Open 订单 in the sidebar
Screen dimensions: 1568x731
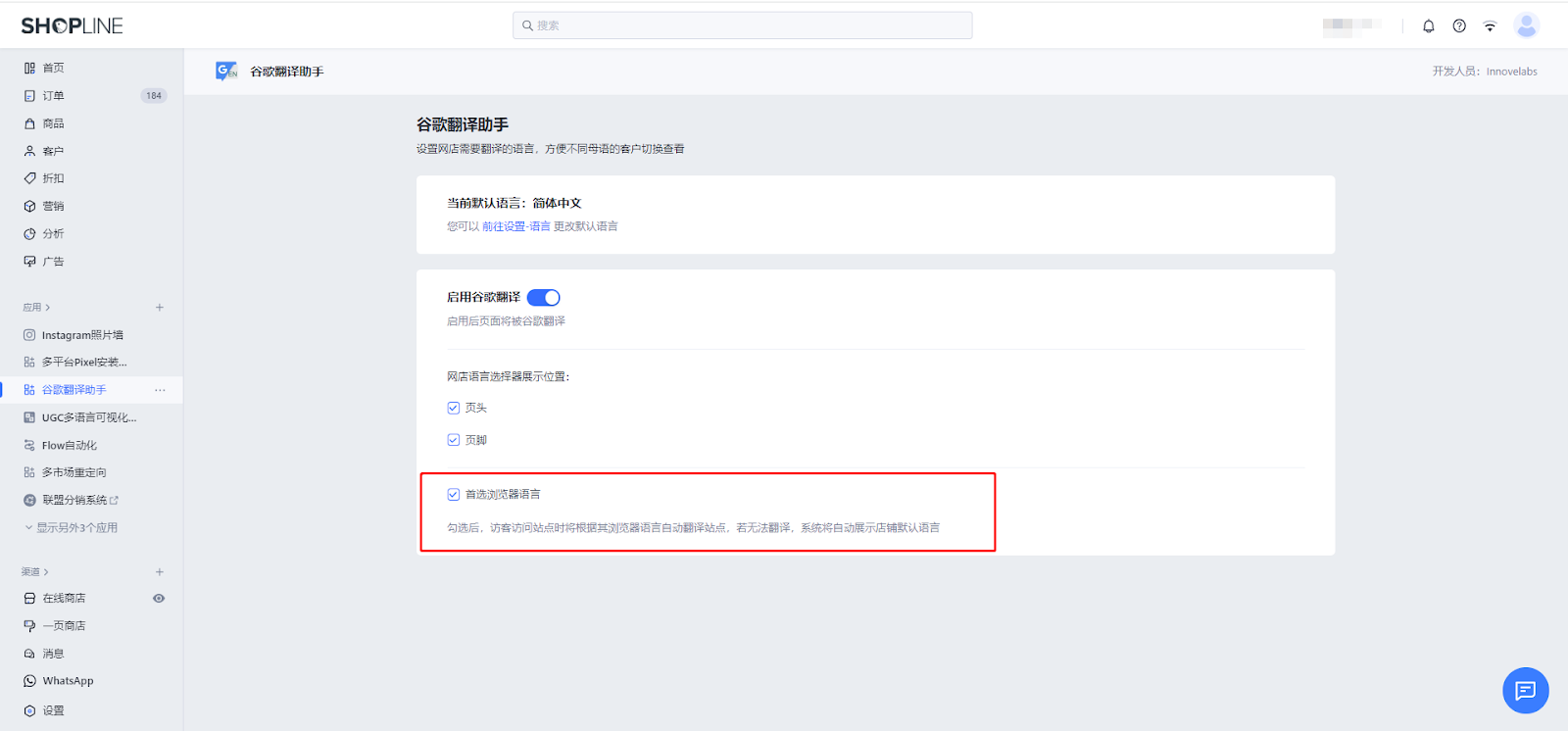(x=53, y=96)
